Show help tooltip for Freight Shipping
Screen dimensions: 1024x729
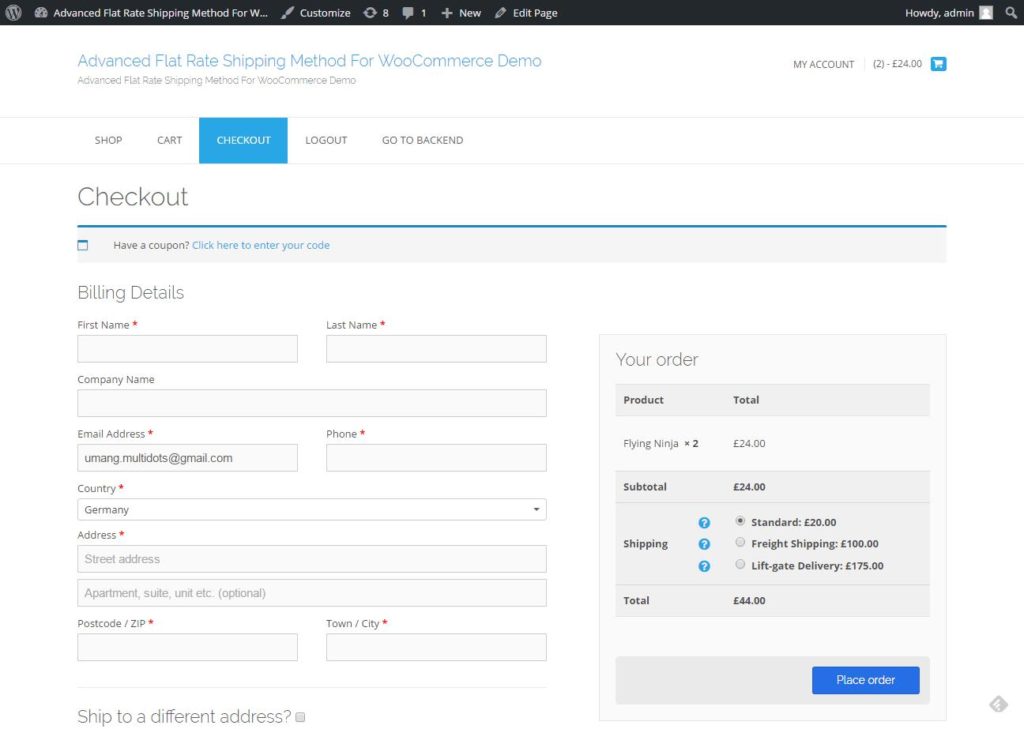point(704,544)
